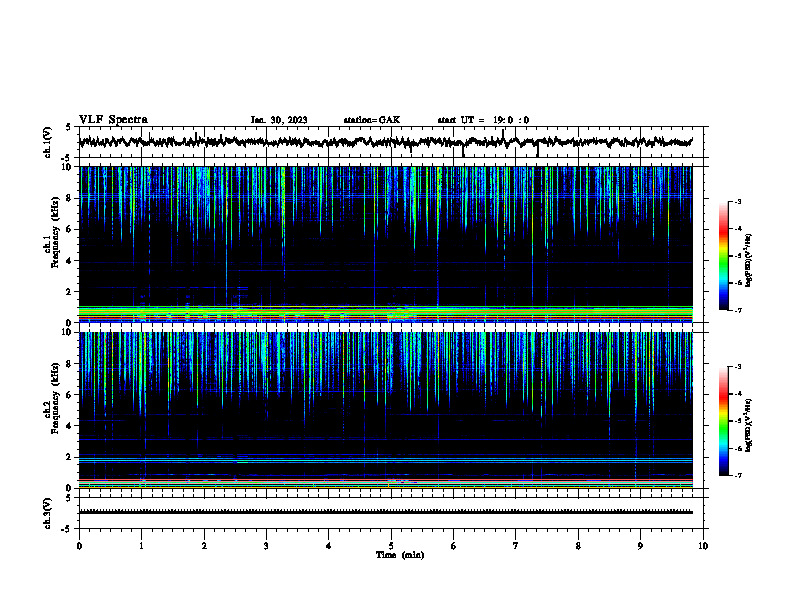Click the ch.2 spectrogram red line near 0.5 kHz

(x=386, y=480)
